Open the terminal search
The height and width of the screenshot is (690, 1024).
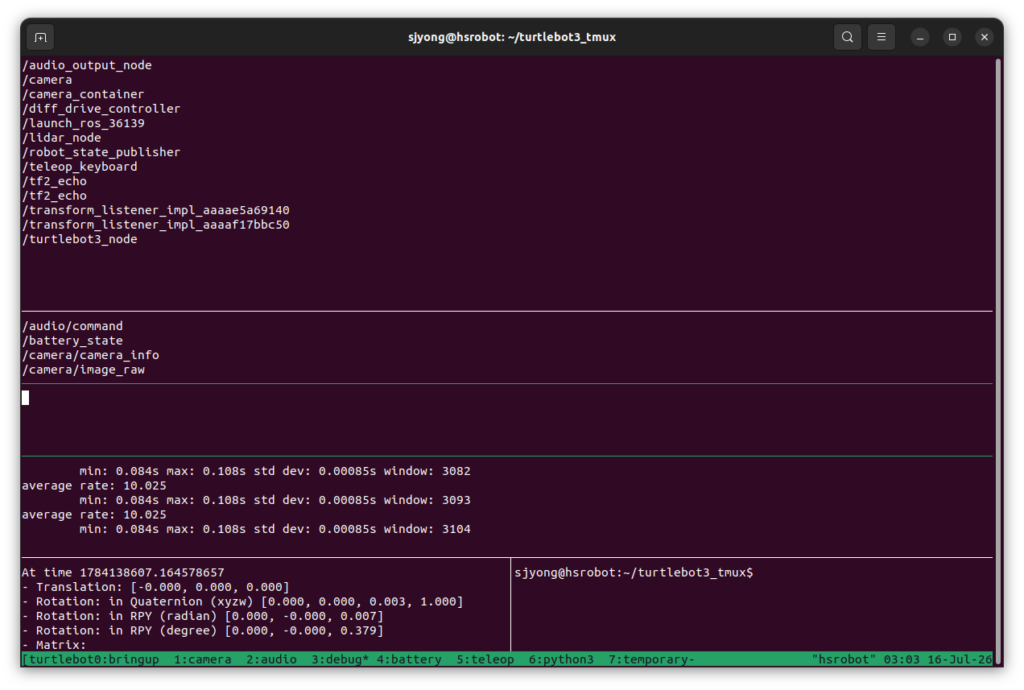coord(847,37)
